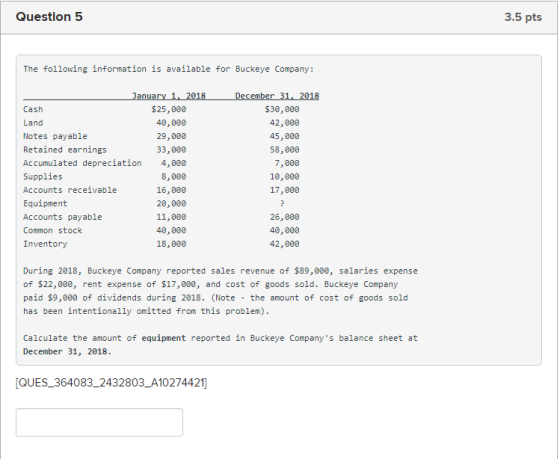Click the question mark for Equipment value
The image size is (560, 459).
[282, 203]
